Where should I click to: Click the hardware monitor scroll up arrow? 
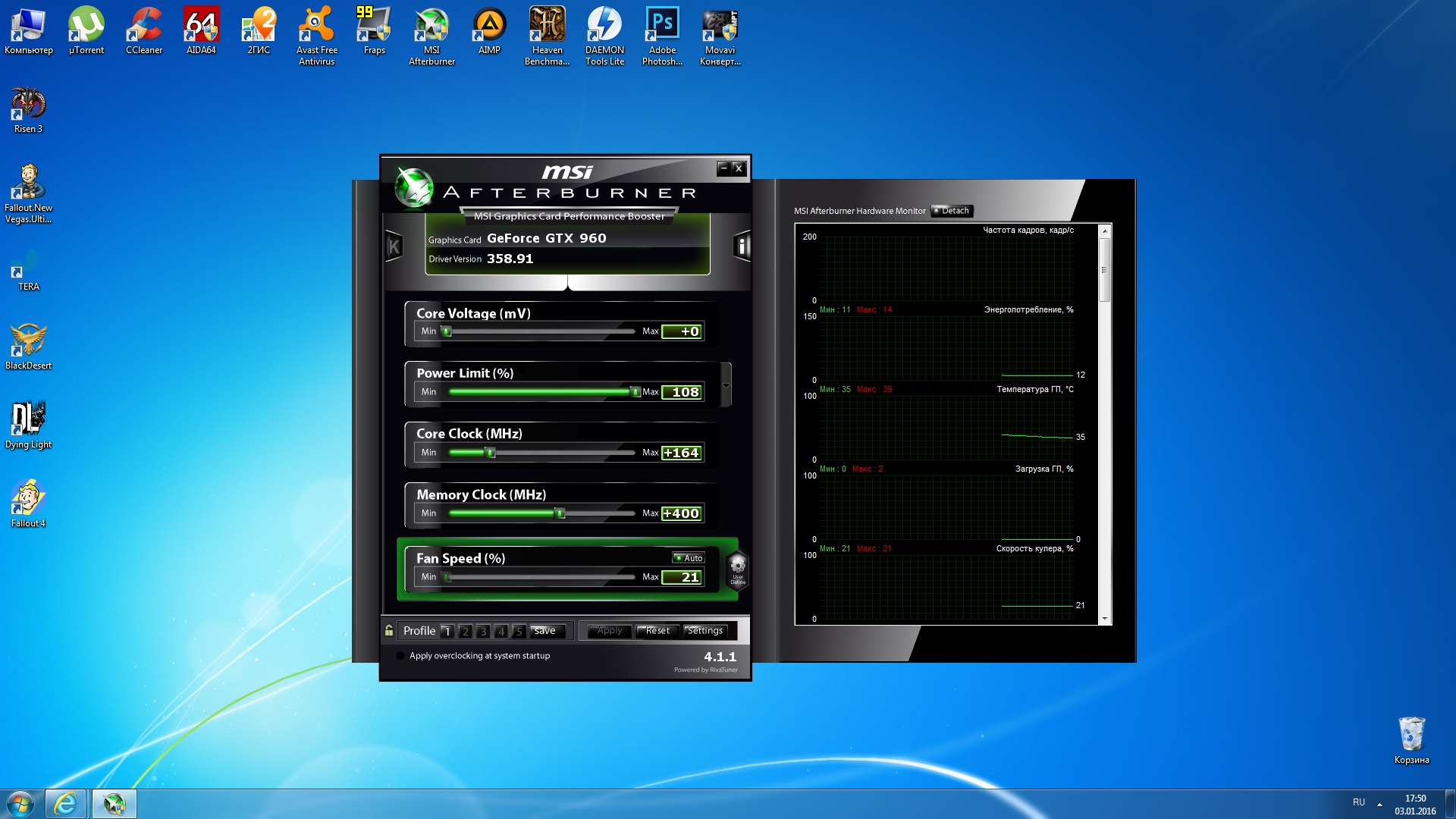1105,231
